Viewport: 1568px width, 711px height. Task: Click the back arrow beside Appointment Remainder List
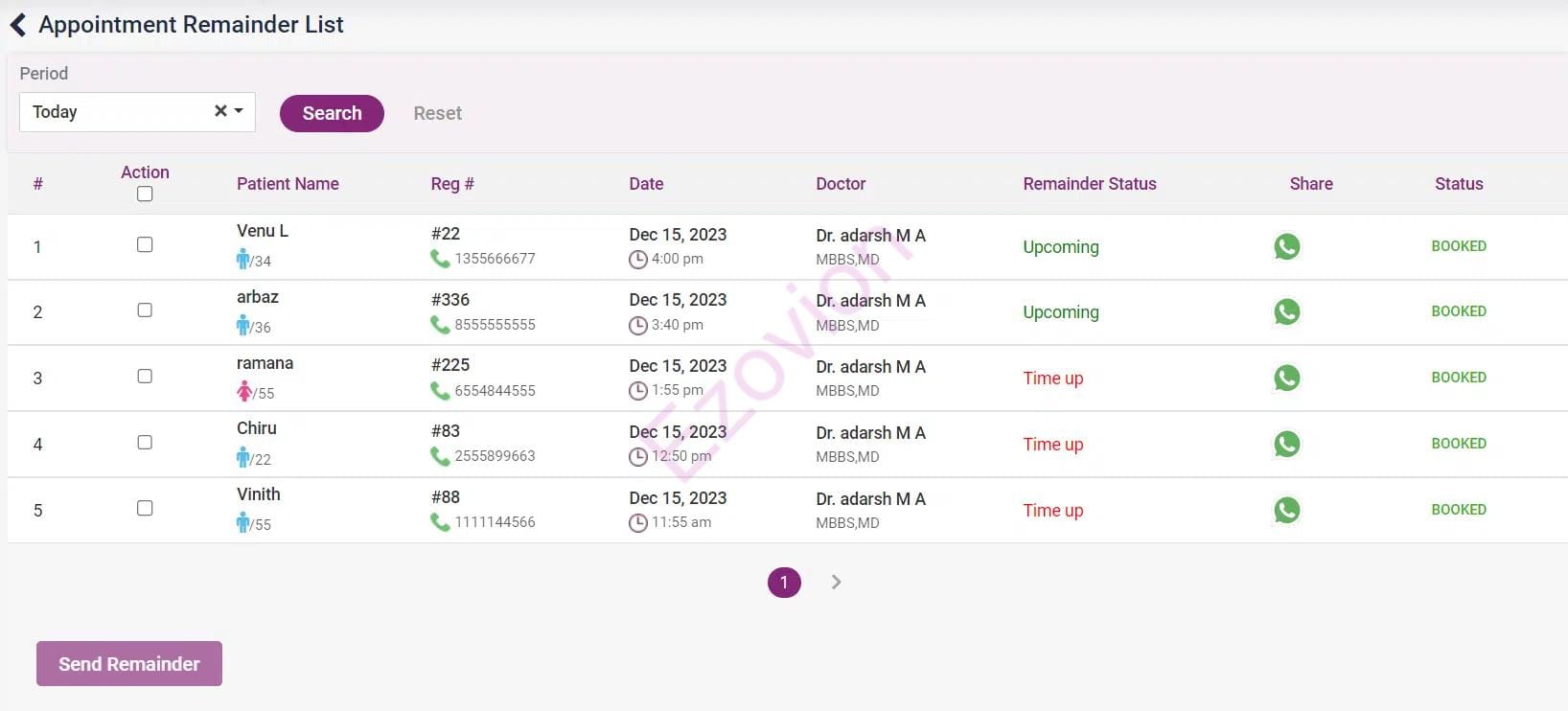18,25
